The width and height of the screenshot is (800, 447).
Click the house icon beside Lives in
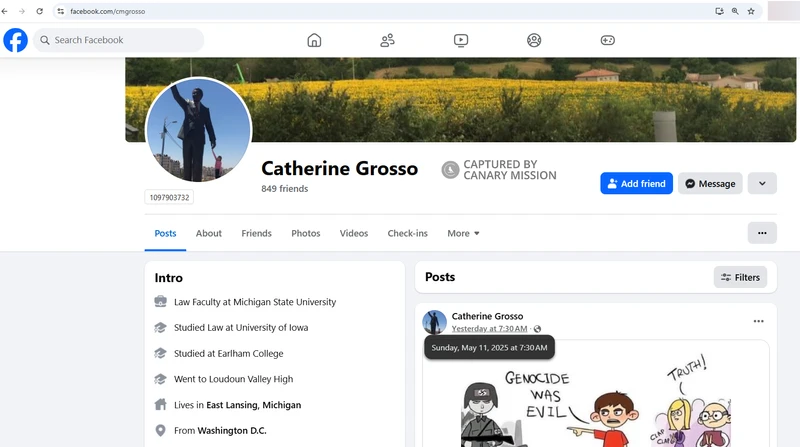(160, 405)
